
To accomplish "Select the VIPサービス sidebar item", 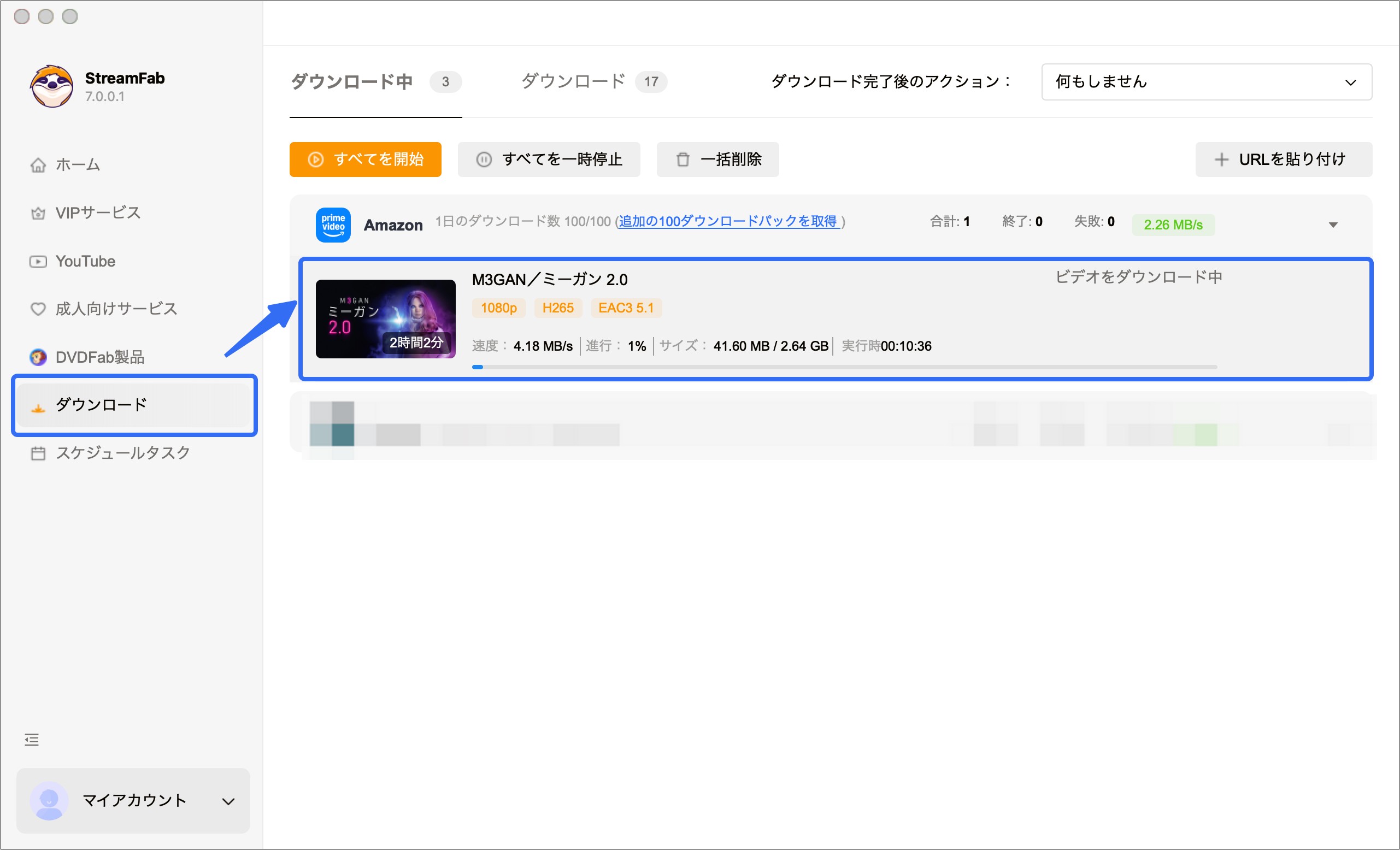I will coord(97,212).
